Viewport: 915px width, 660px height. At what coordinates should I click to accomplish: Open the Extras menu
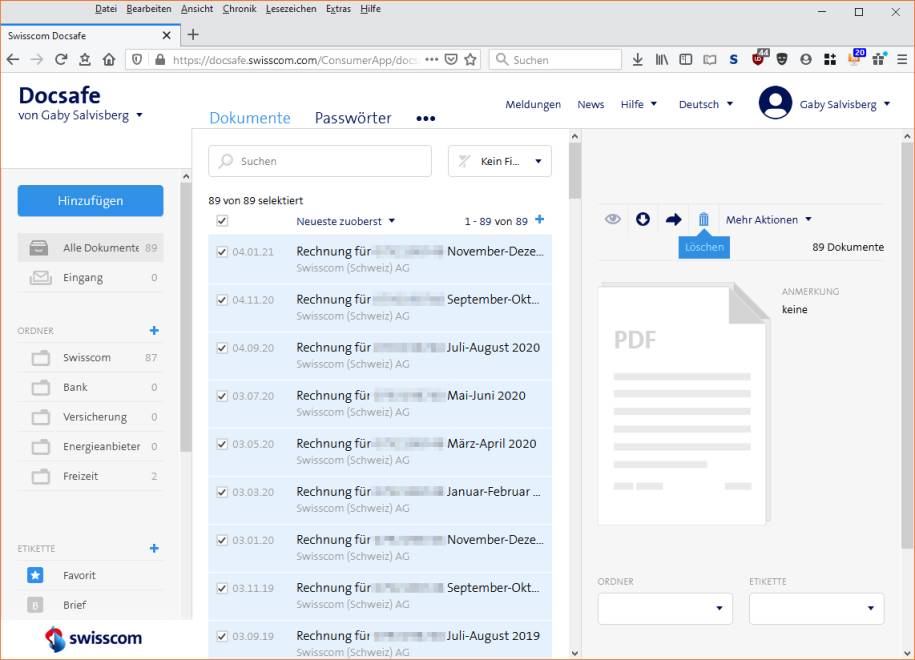tap(338, 9)
